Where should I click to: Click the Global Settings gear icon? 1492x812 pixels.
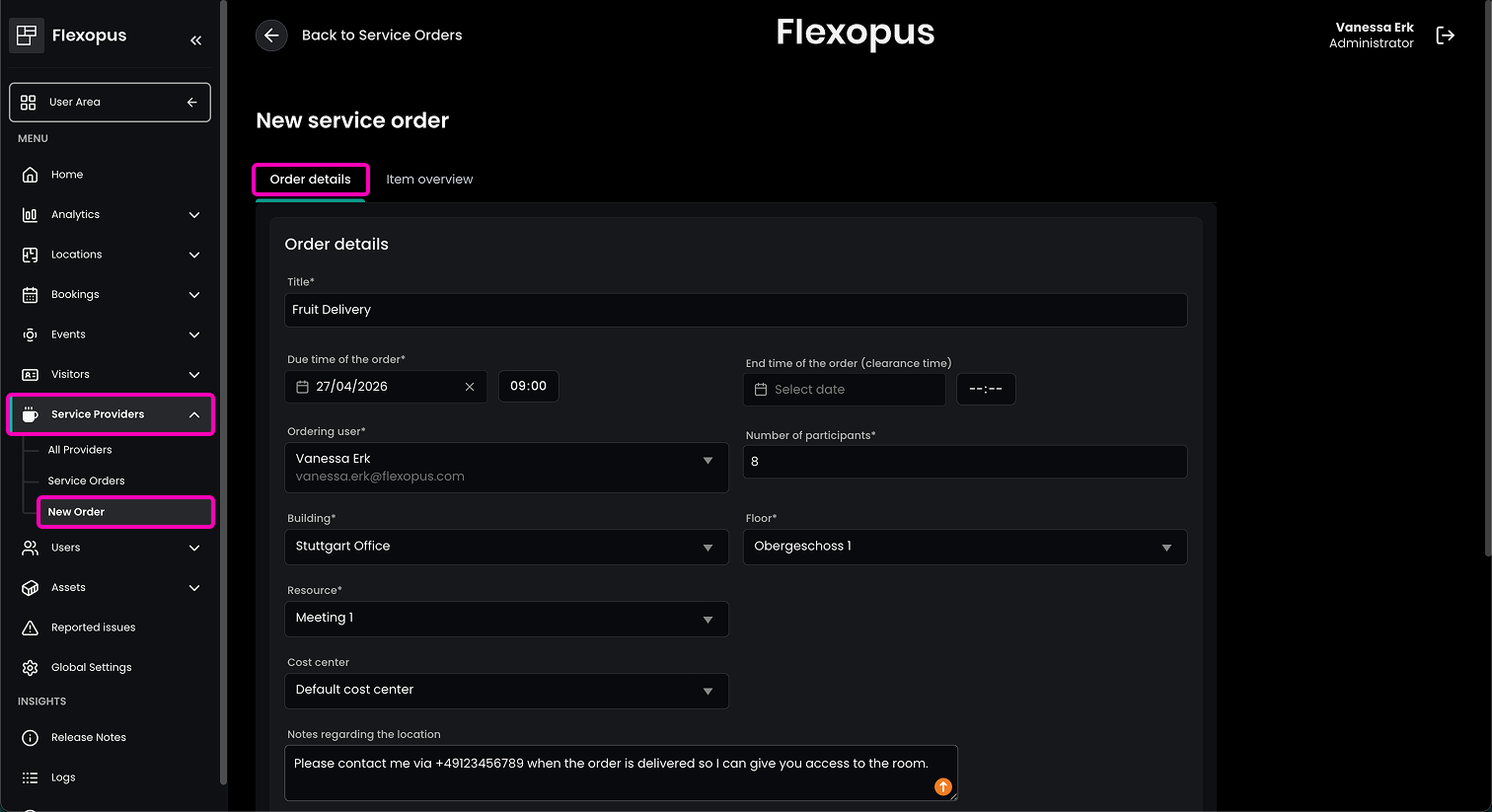[30, 668]
